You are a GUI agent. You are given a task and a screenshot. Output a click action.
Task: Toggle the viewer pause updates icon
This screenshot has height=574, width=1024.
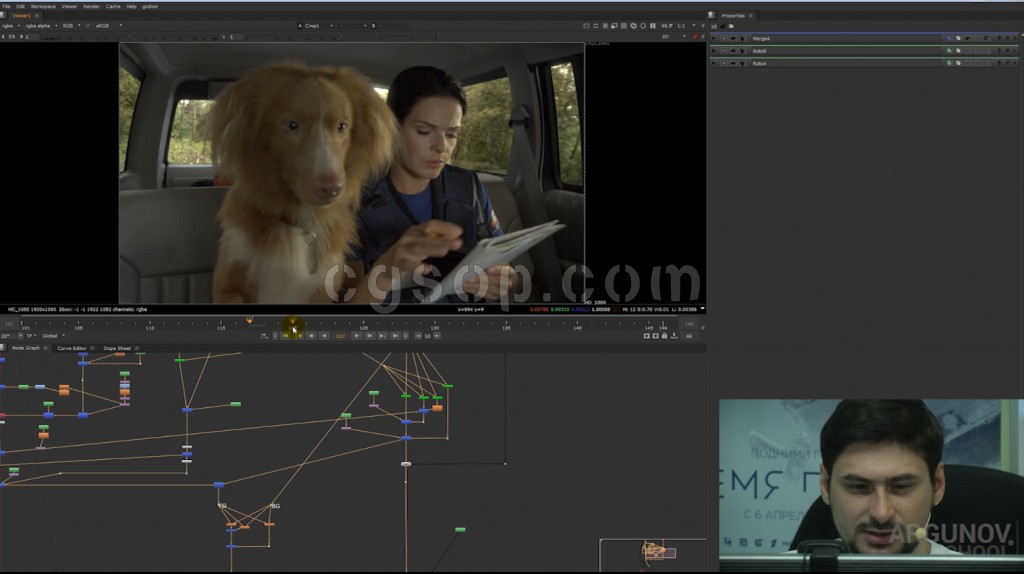coord(652,25)
